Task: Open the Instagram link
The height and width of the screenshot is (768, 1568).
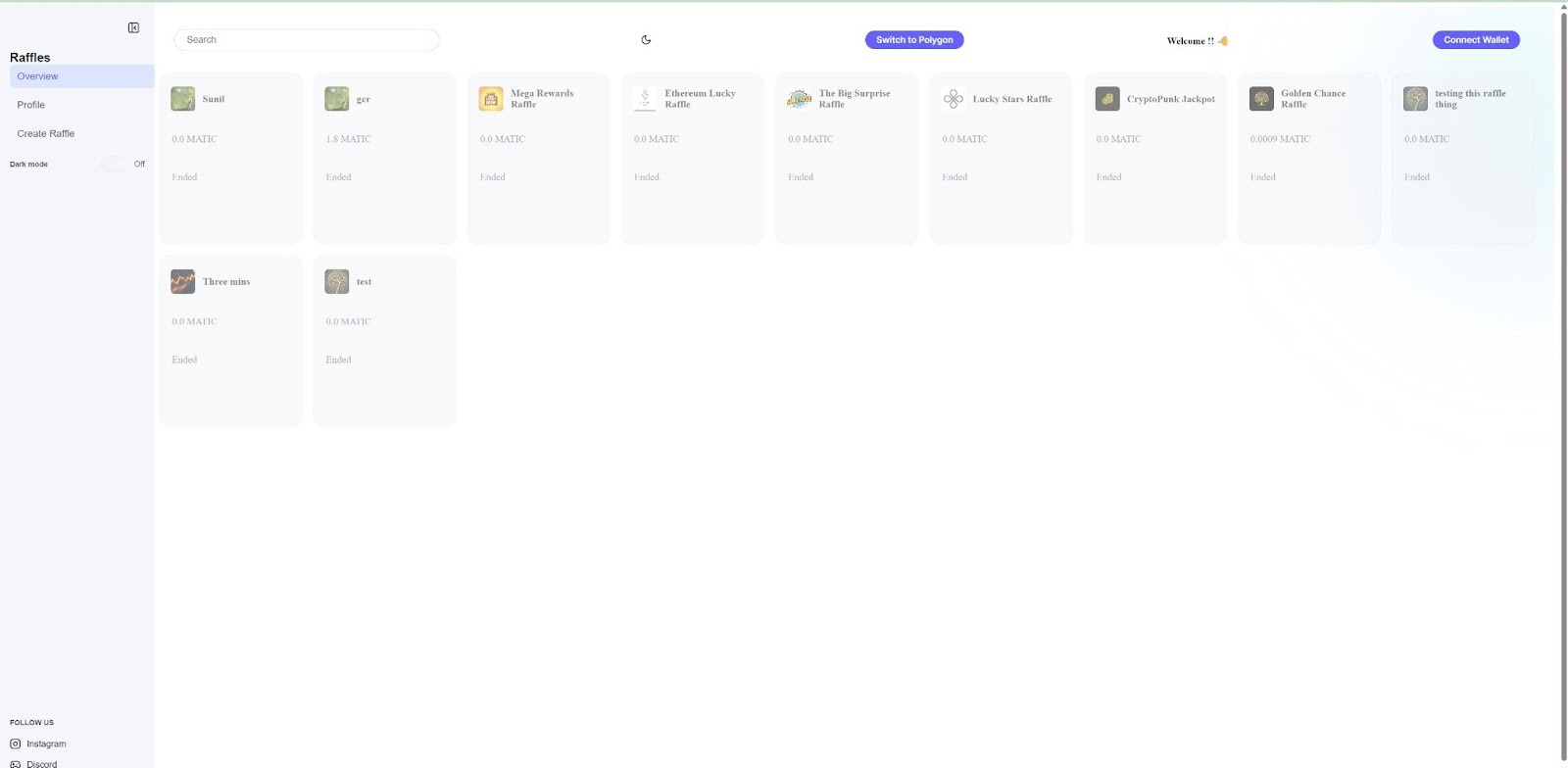Action: (x=46, y=744)
